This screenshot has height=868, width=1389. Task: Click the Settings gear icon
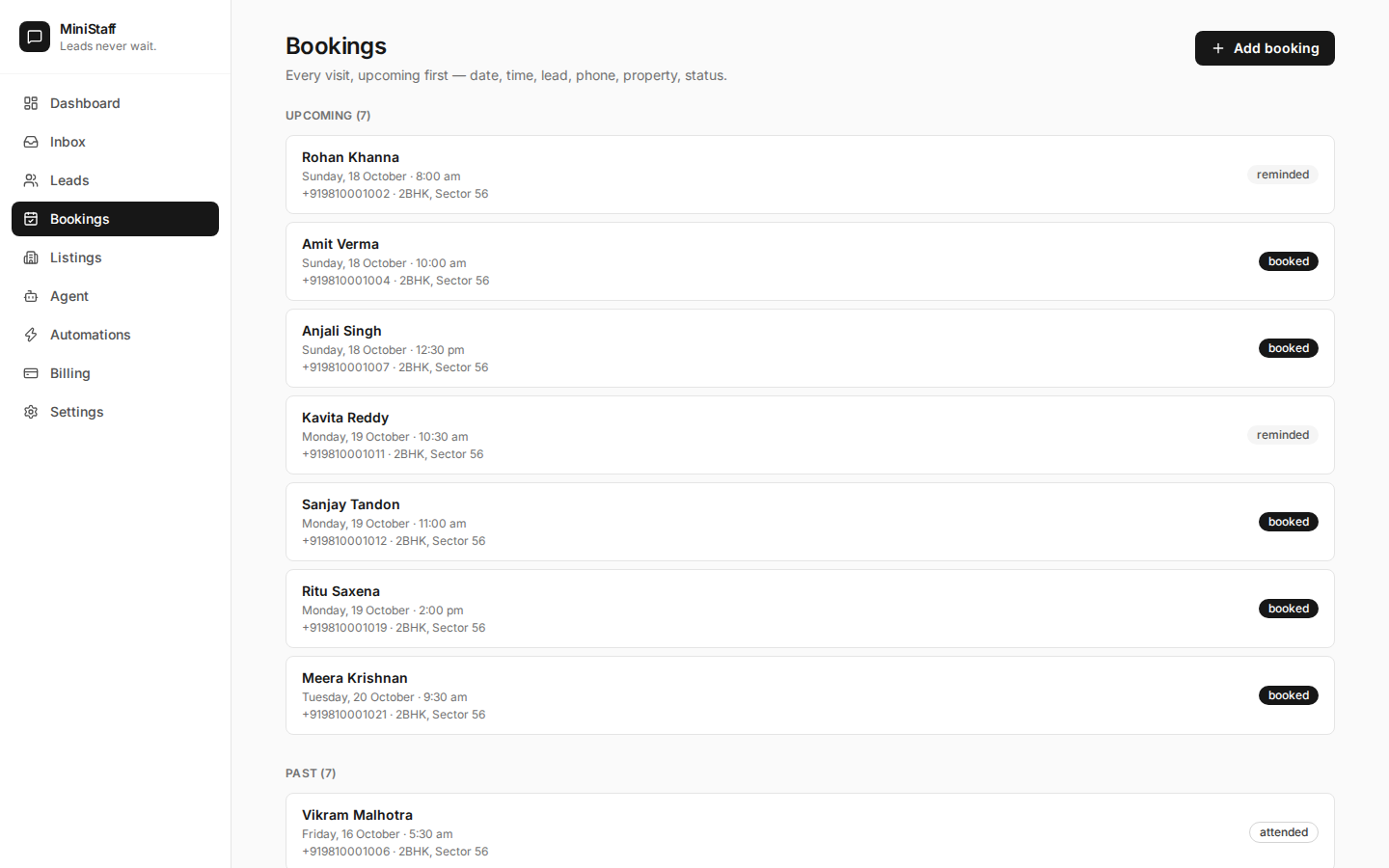click(31, 412)
